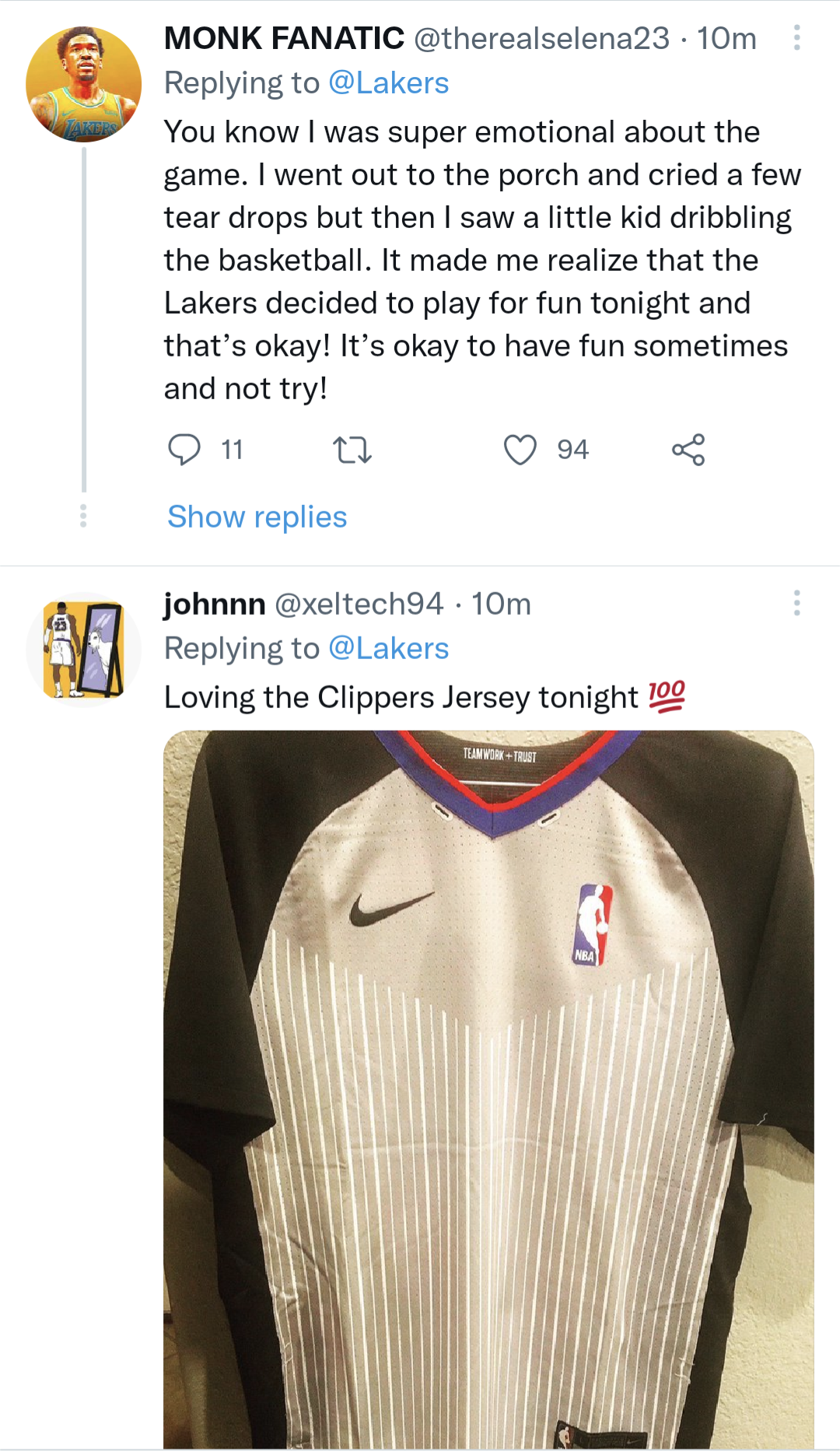
Task: Share the MONK FANATIC tweet
Action: coord(688,450)
